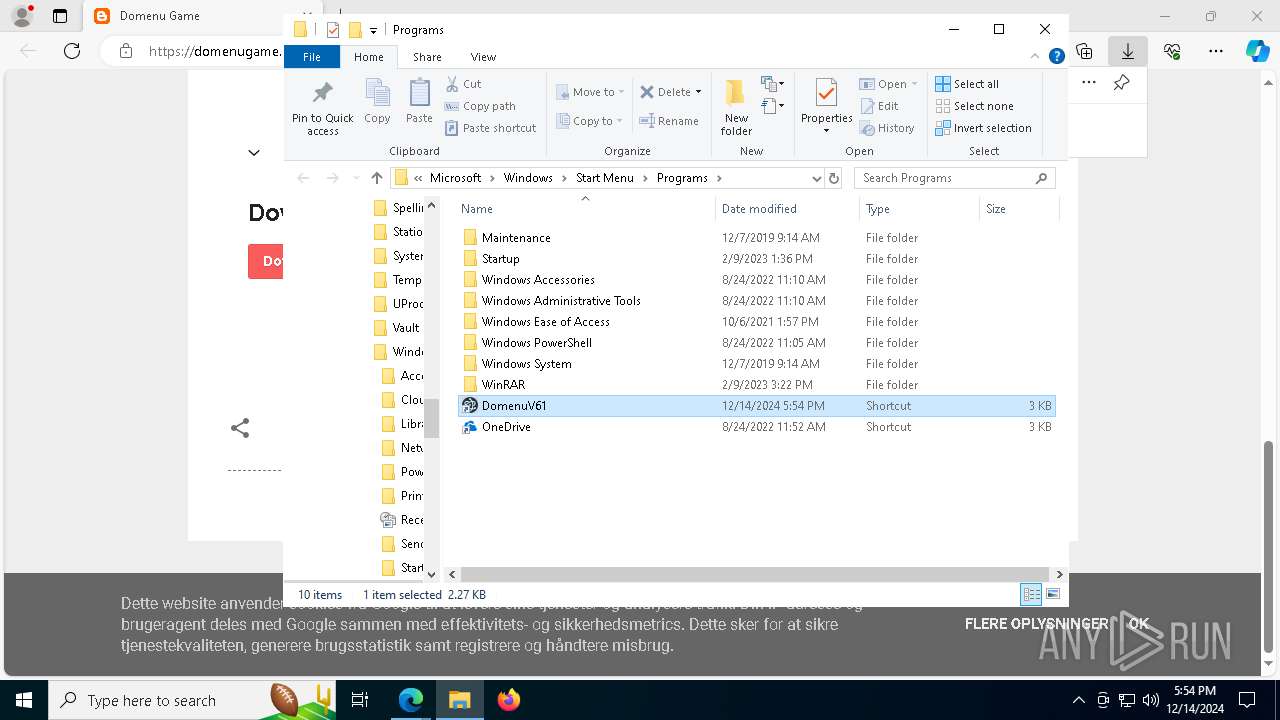Viewport: 1280px width, 720px height.
Task: Select the DomenuV61 shortcut
Action: pos(756,406)
